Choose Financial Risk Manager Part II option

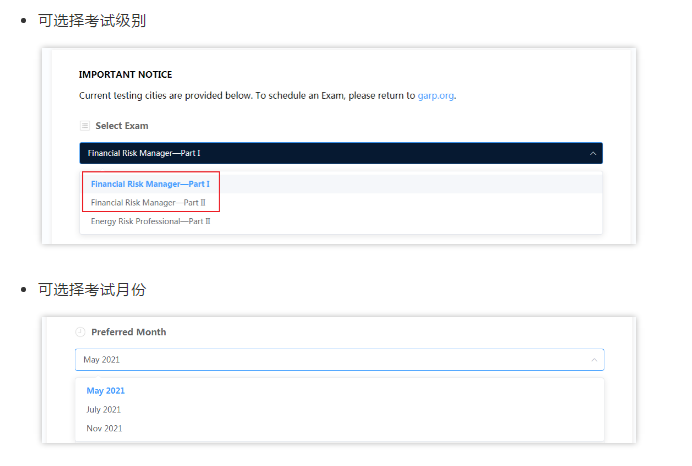pos(148,202)
